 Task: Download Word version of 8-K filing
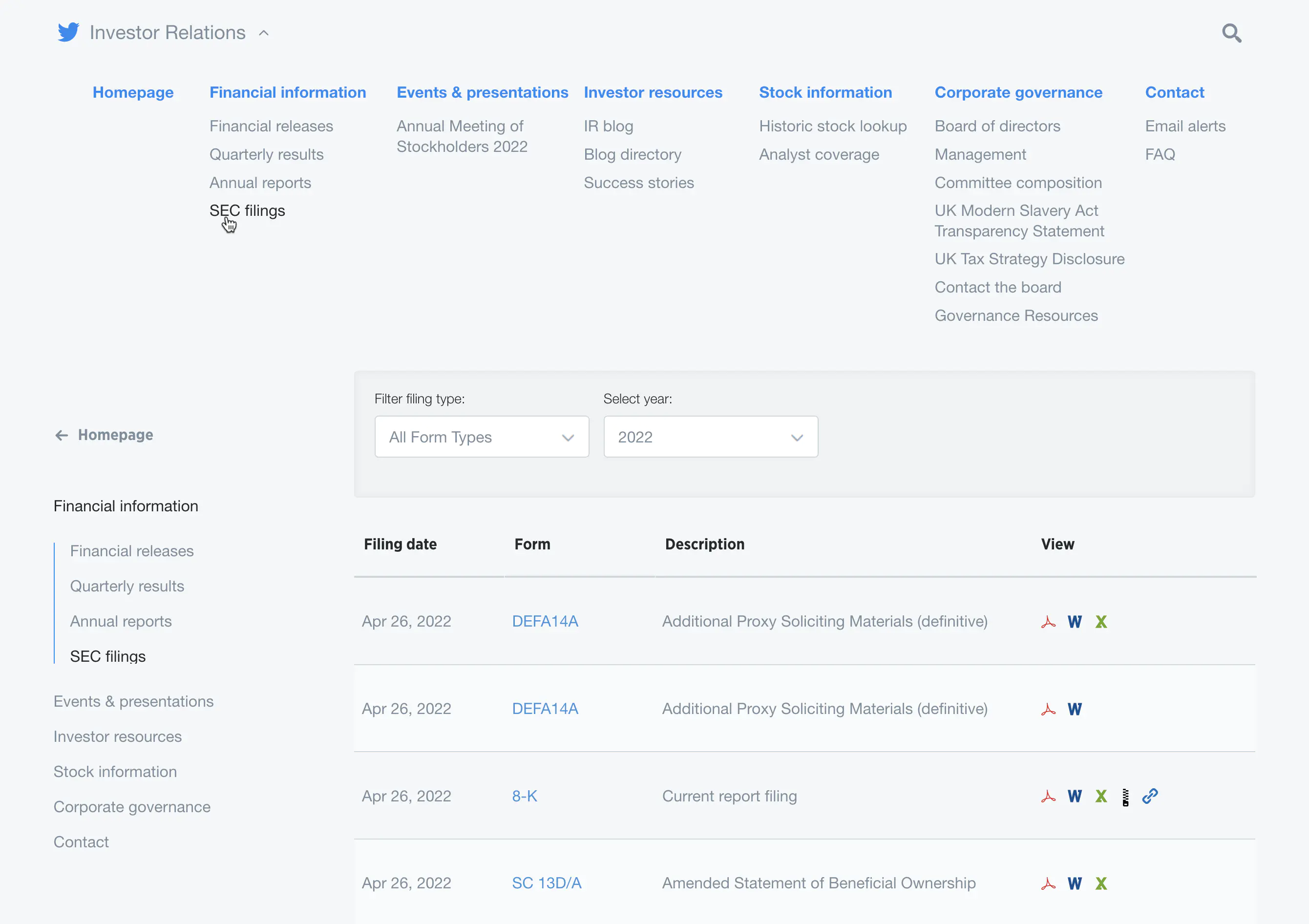click(1074, 797)
